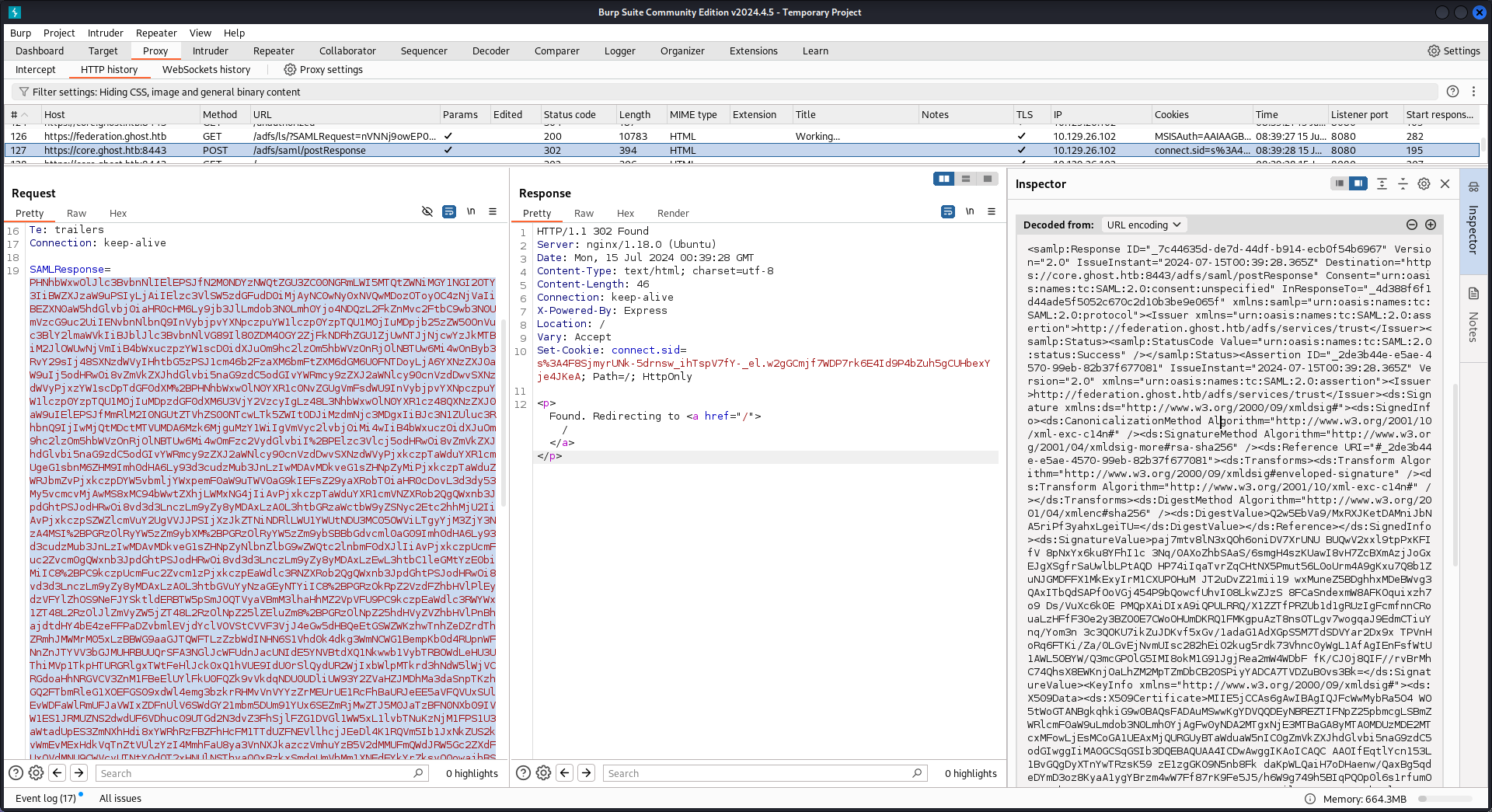Switch Request view to Hex
The image size is (1492, 812).
point(118,213)
